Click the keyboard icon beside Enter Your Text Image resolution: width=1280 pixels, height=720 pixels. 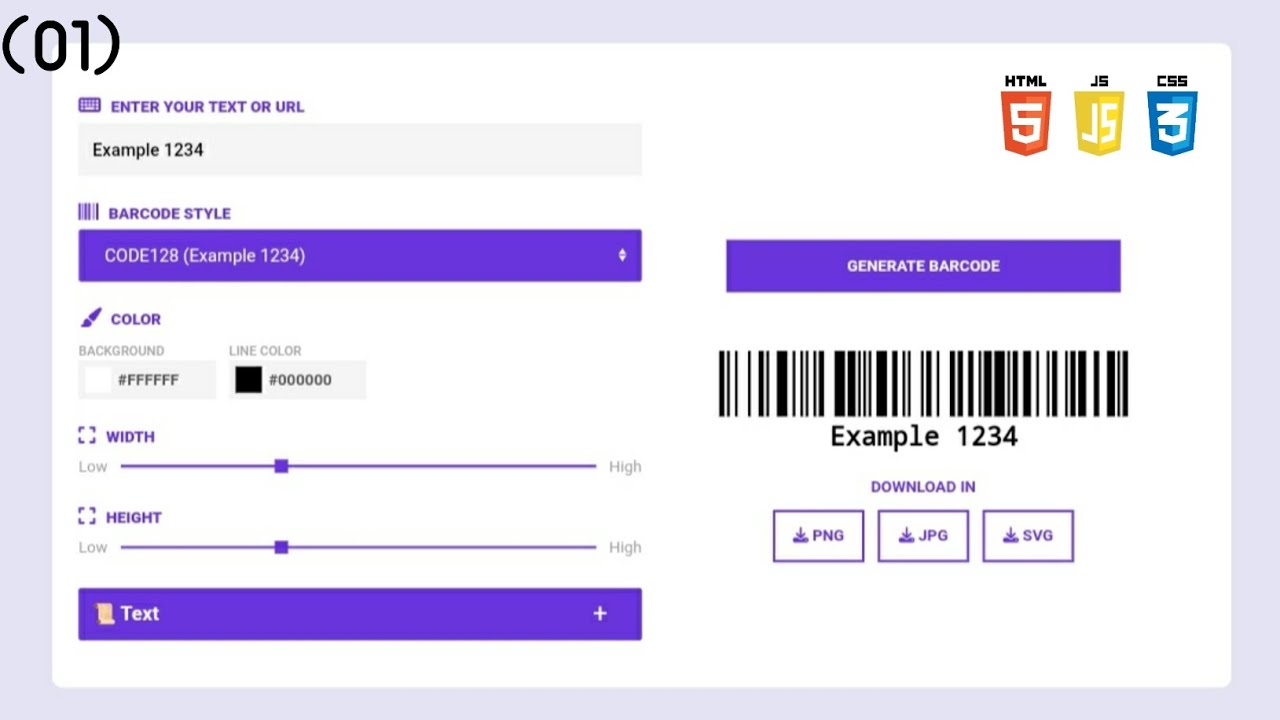[89, 105]
